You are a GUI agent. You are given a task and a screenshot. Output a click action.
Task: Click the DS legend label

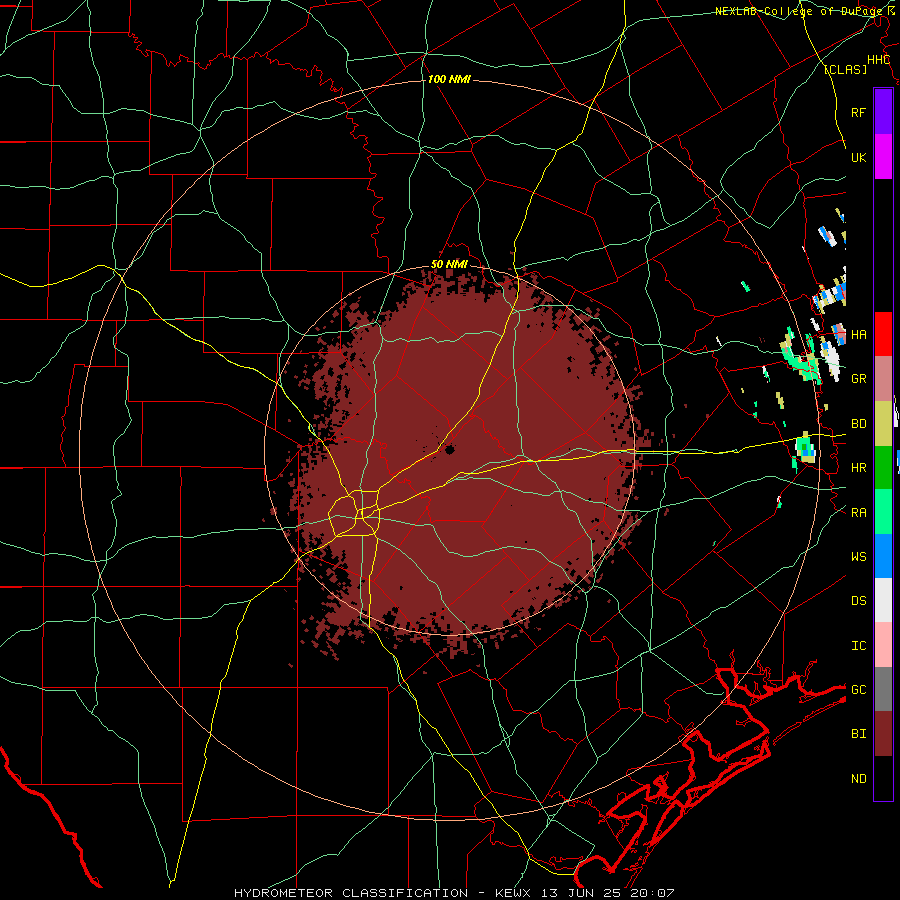(x=858, y=600)
